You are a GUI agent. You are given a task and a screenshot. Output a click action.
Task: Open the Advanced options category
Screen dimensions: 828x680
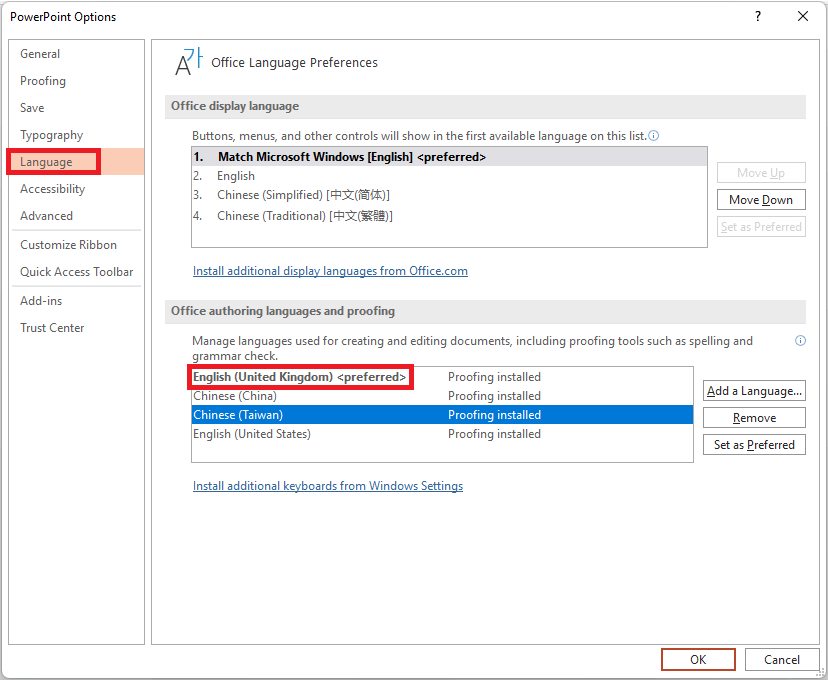(77, 215)
